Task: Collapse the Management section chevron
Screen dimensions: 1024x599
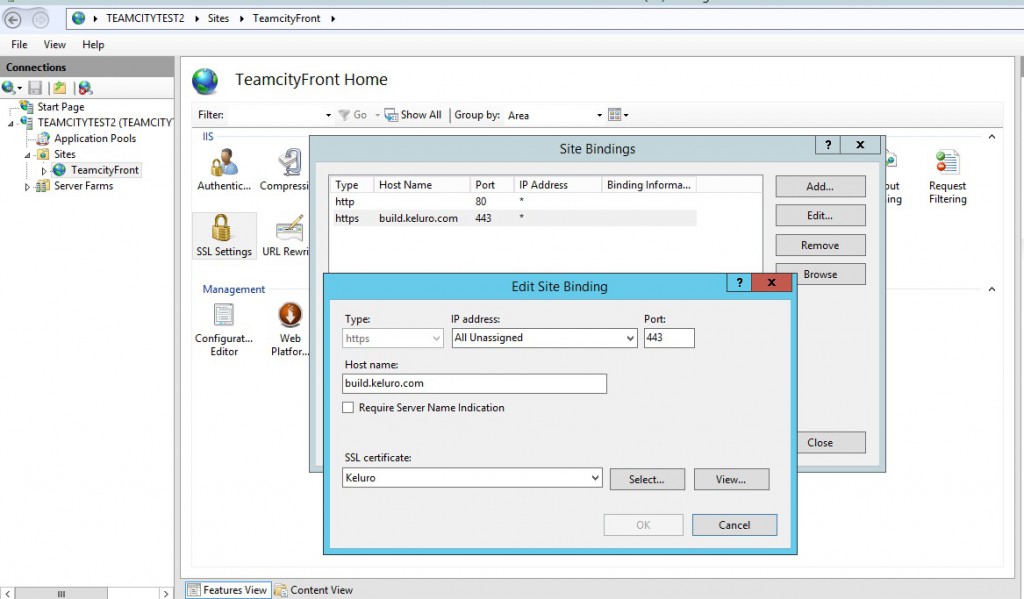Action: pyautogui.click(x=991, y=289)
